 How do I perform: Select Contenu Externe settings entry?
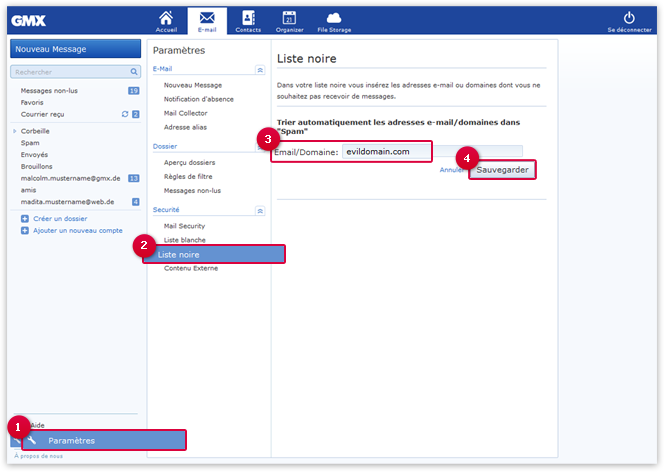coord(191,268)
